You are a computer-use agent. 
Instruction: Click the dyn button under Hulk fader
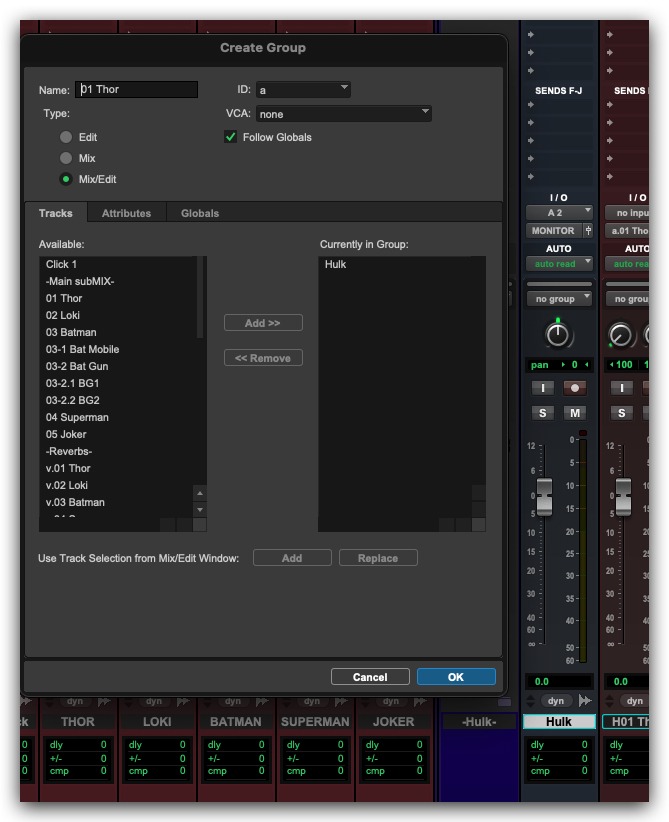coord(558,701)
